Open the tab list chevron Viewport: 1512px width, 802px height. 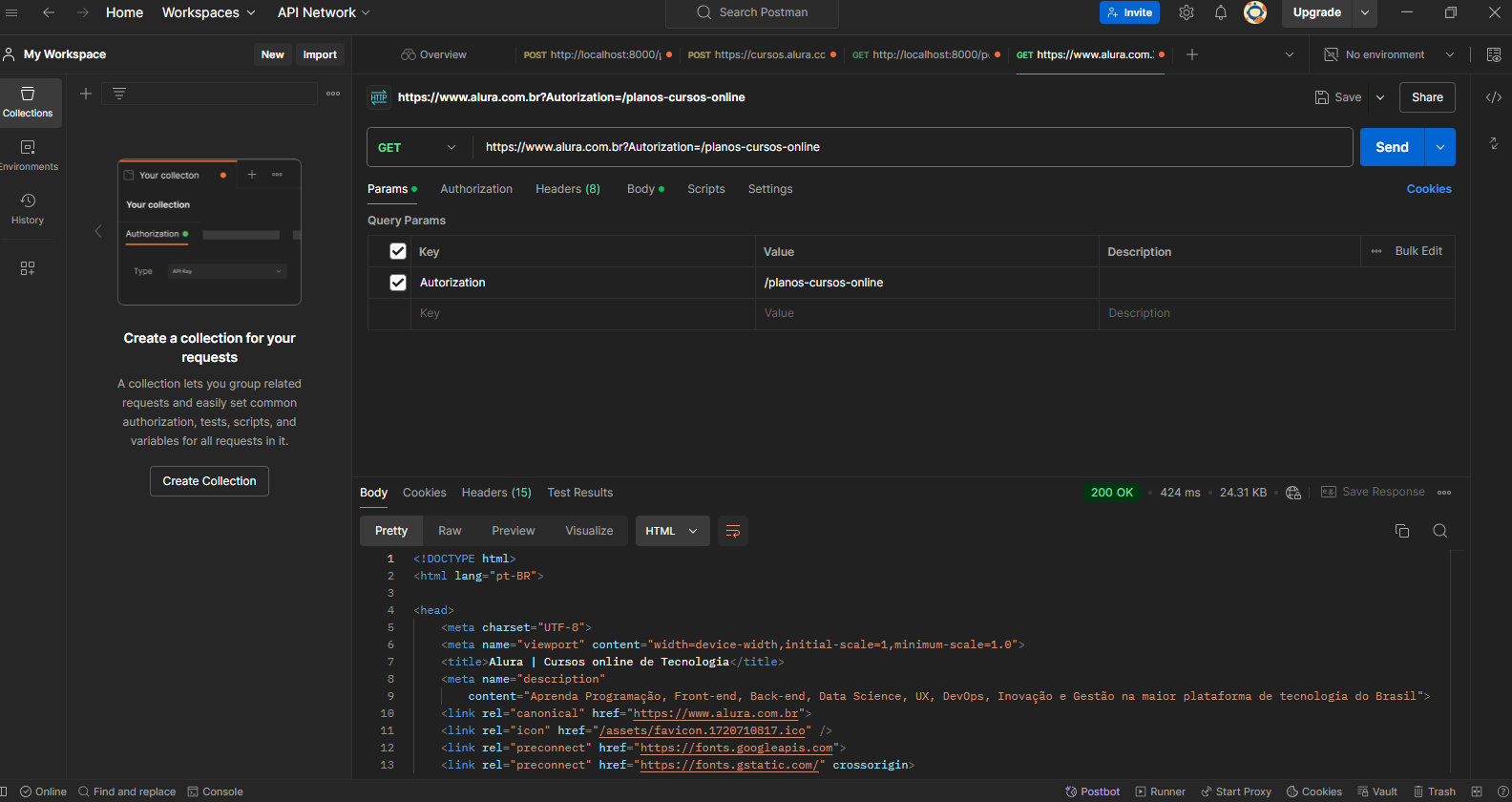(x=1290, y=54)
